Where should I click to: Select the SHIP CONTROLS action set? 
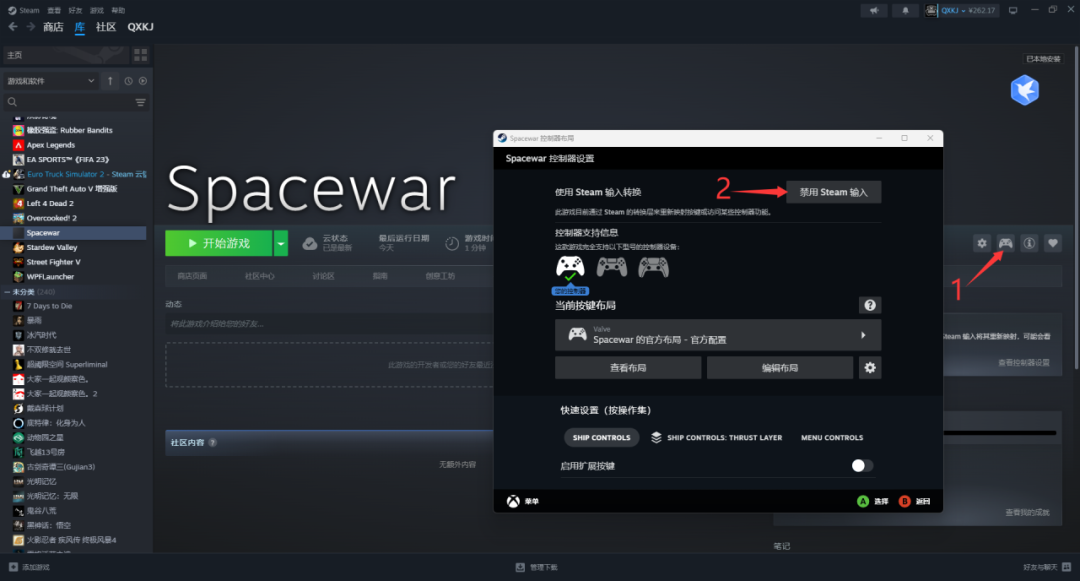tap(601, 437)
